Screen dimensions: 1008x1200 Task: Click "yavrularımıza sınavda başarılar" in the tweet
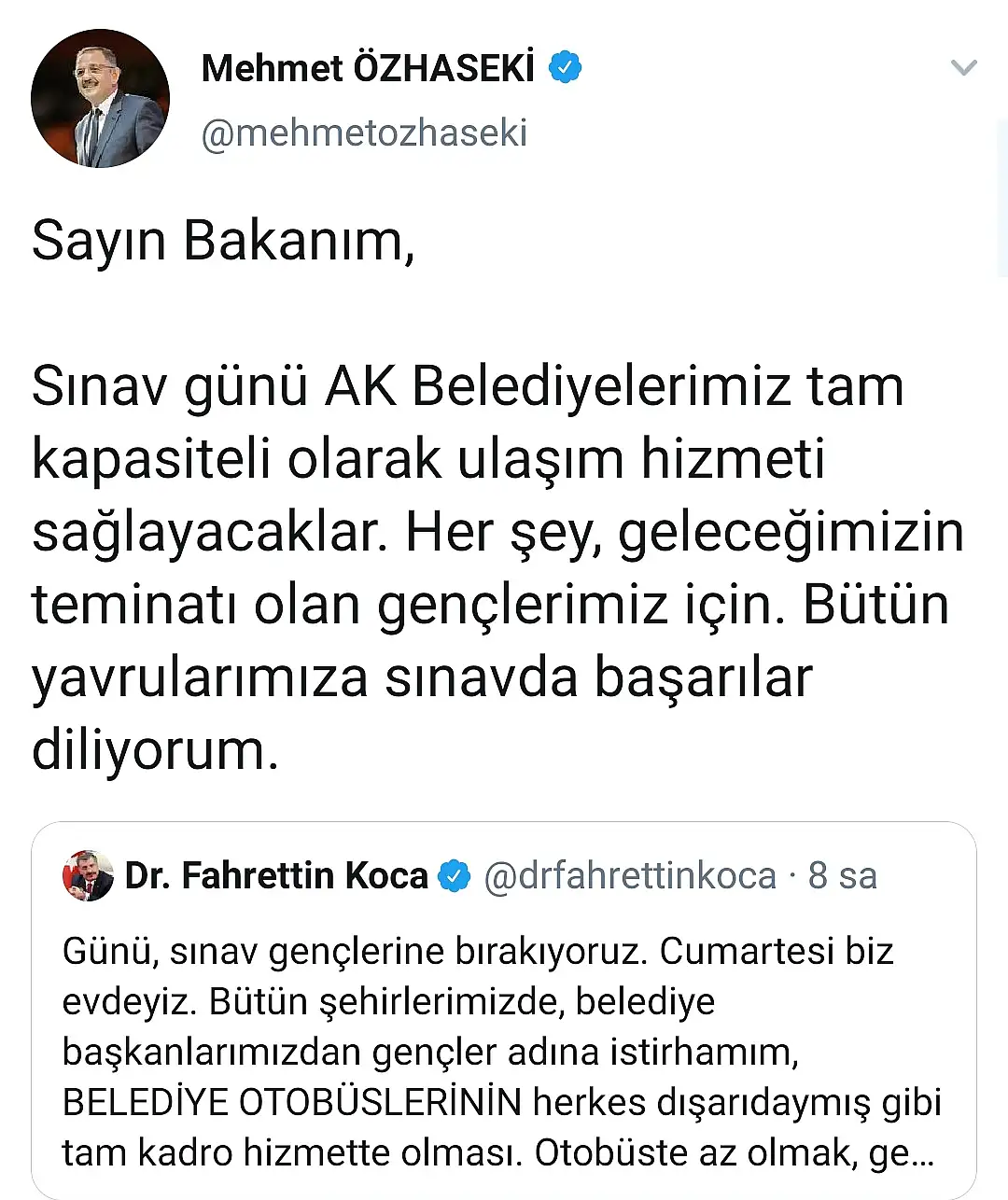tap(422, 677)
